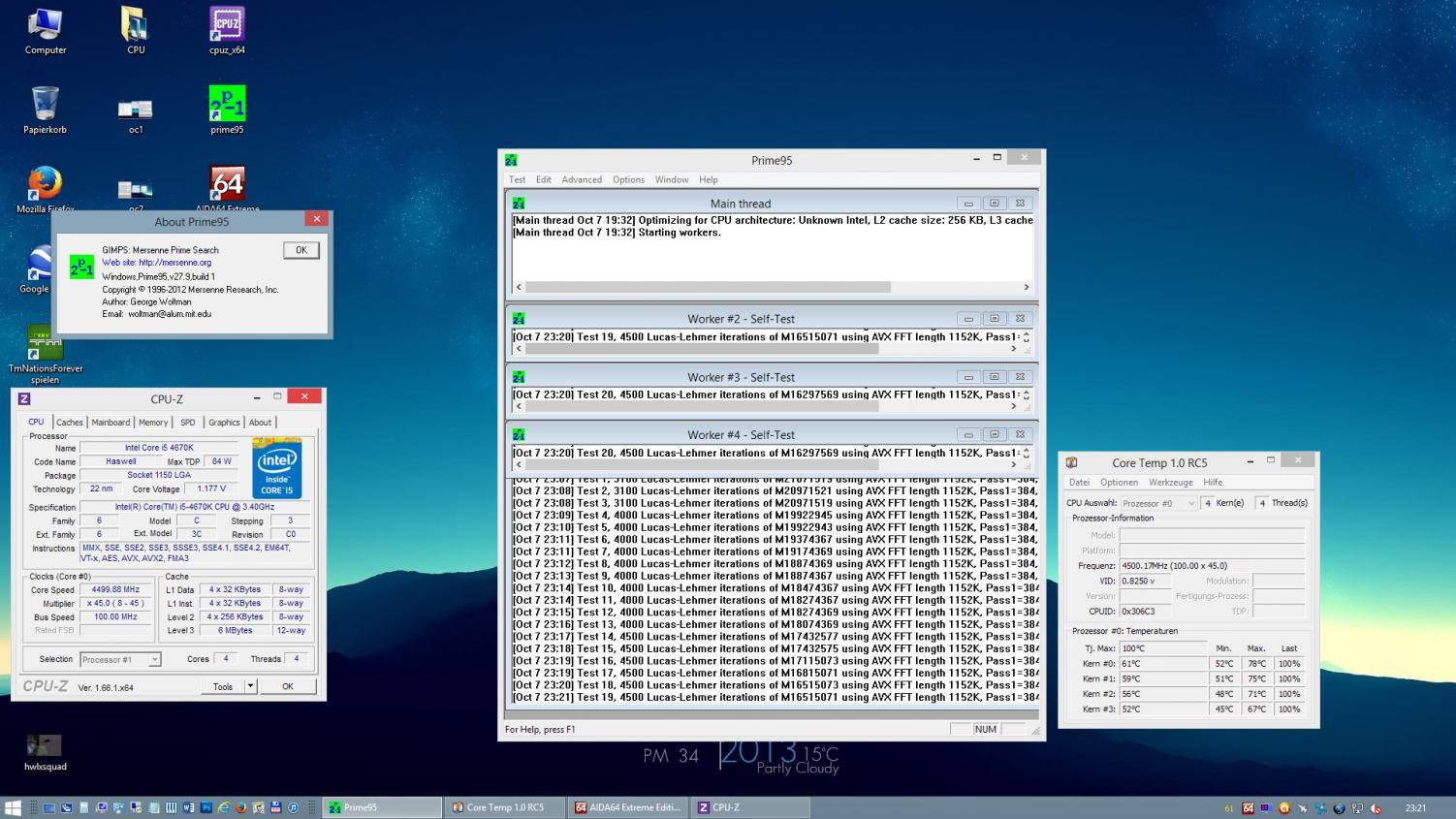Click the Prime95 window title icon
The height and width of the screenshot is (819, 1456).
511,160
